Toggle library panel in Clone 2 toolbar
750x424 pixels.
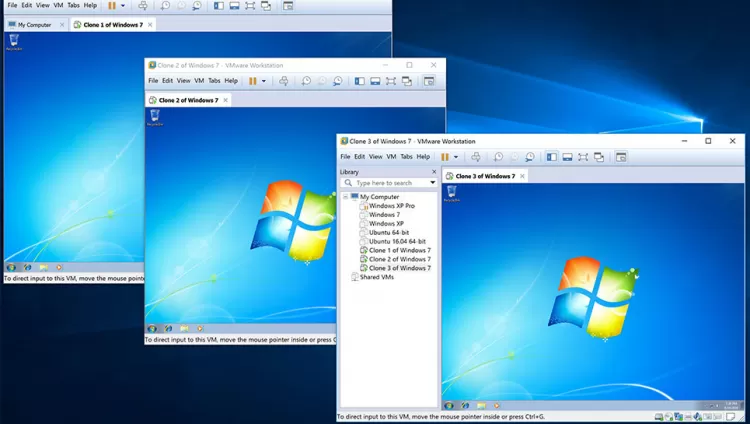click(360, 81)
